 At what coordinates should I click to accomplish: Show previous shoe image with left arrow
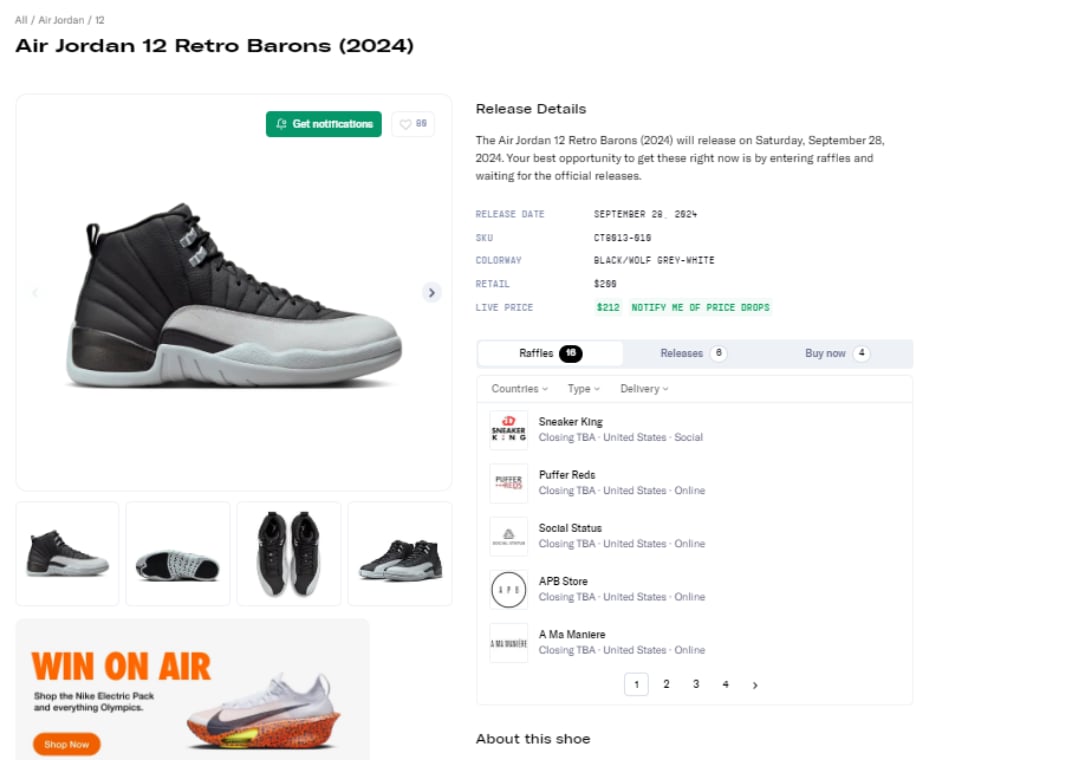[x=35, y=293]
